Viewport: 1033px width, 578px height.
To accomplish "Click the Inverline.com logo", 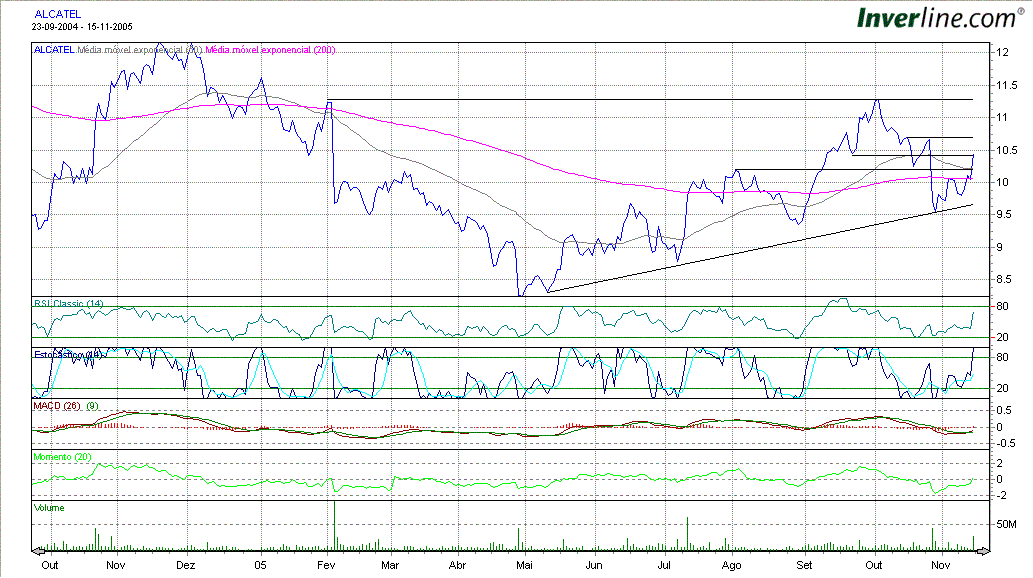I will pyautogui.click(x=938, y=17).
